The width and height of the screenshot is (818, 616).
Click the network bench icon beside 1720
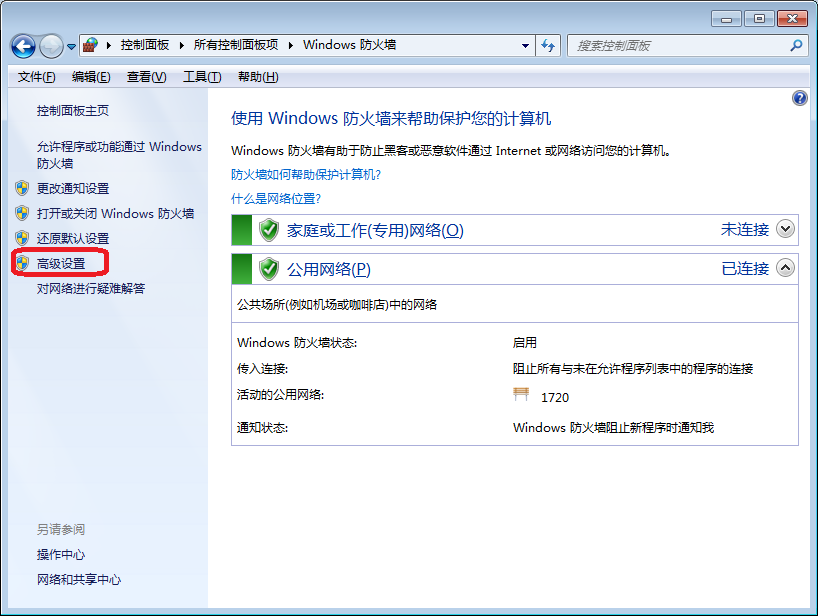[x=521, y=394]
